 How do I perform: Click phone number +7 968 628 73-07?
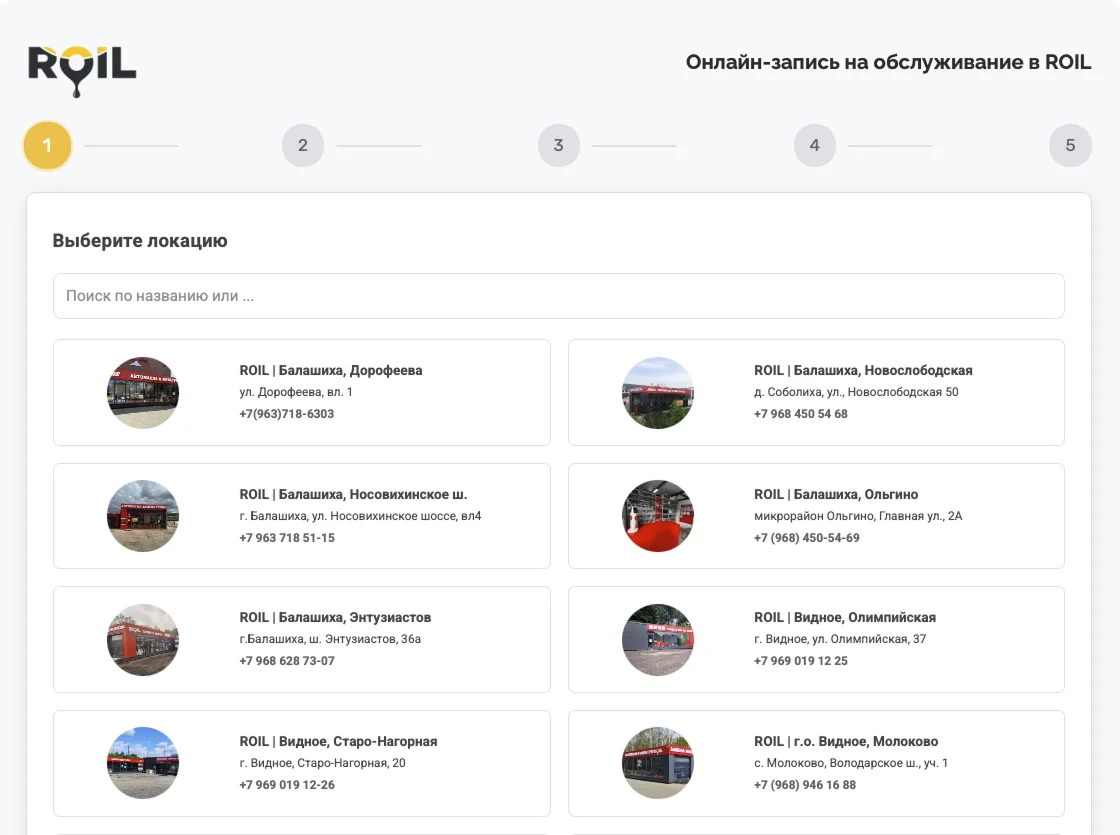[x=286, y=661]
